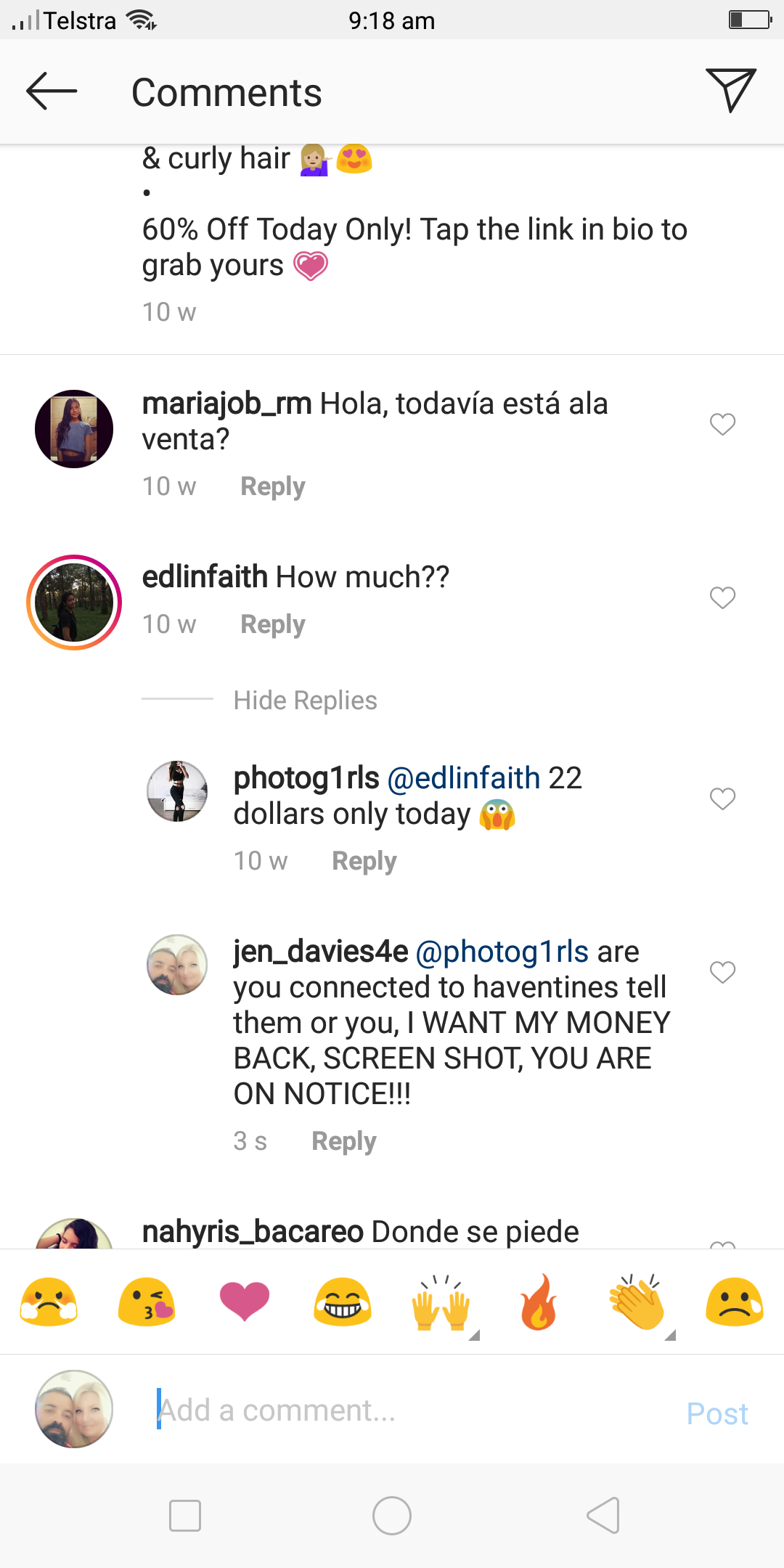Reply to jen_davies4e's comment
Viewport: 784px width, 1568px height.
coord(343,1141)
